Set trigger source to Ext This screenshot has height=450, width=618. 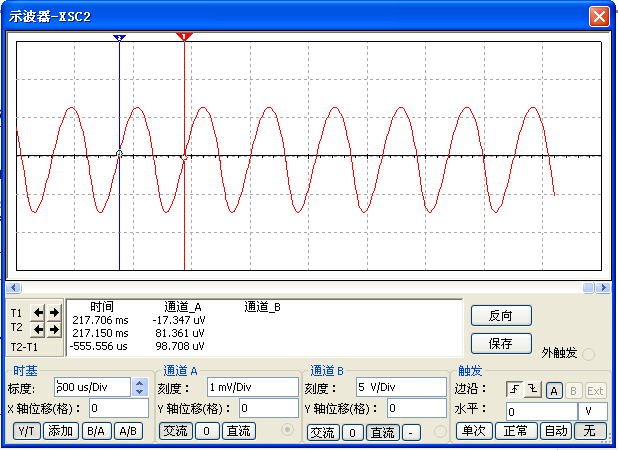click(595, 390)
